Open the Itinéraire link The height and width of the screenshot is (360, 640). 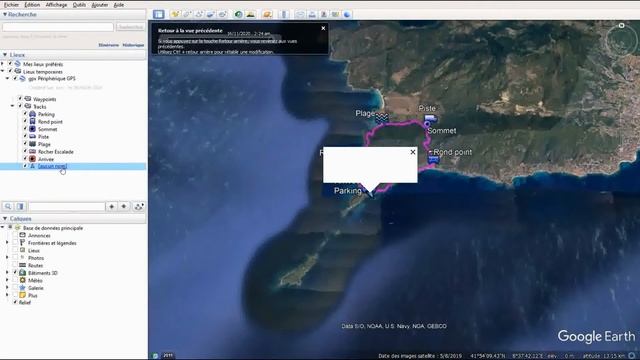(109, 45)
